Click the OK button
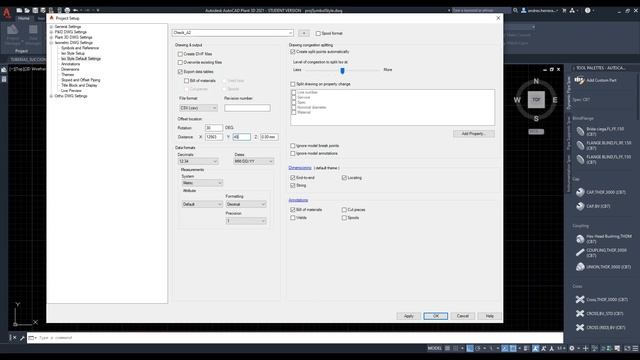 click(x=436, y=316)
